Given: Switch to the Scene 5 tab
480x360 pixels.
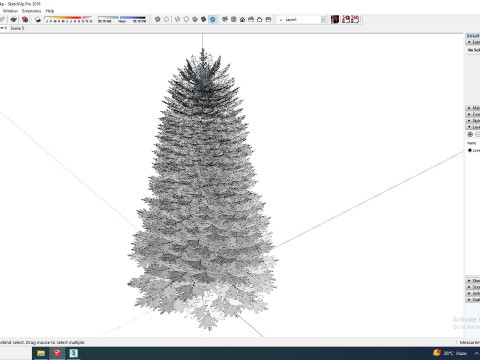Looking at the screenshot, I should point(17,28).
